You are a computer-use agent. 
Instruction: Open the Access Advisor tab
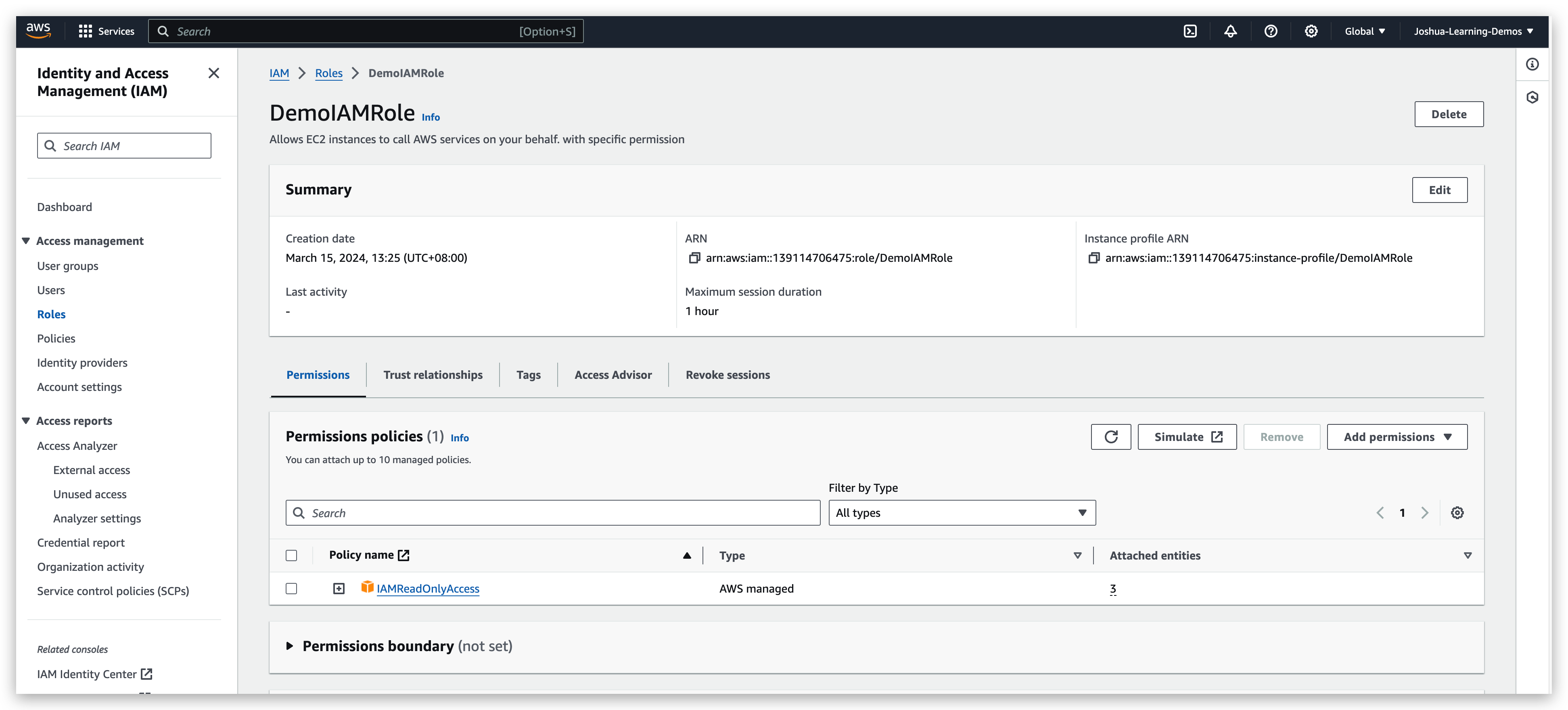click(x=613, y=375)
